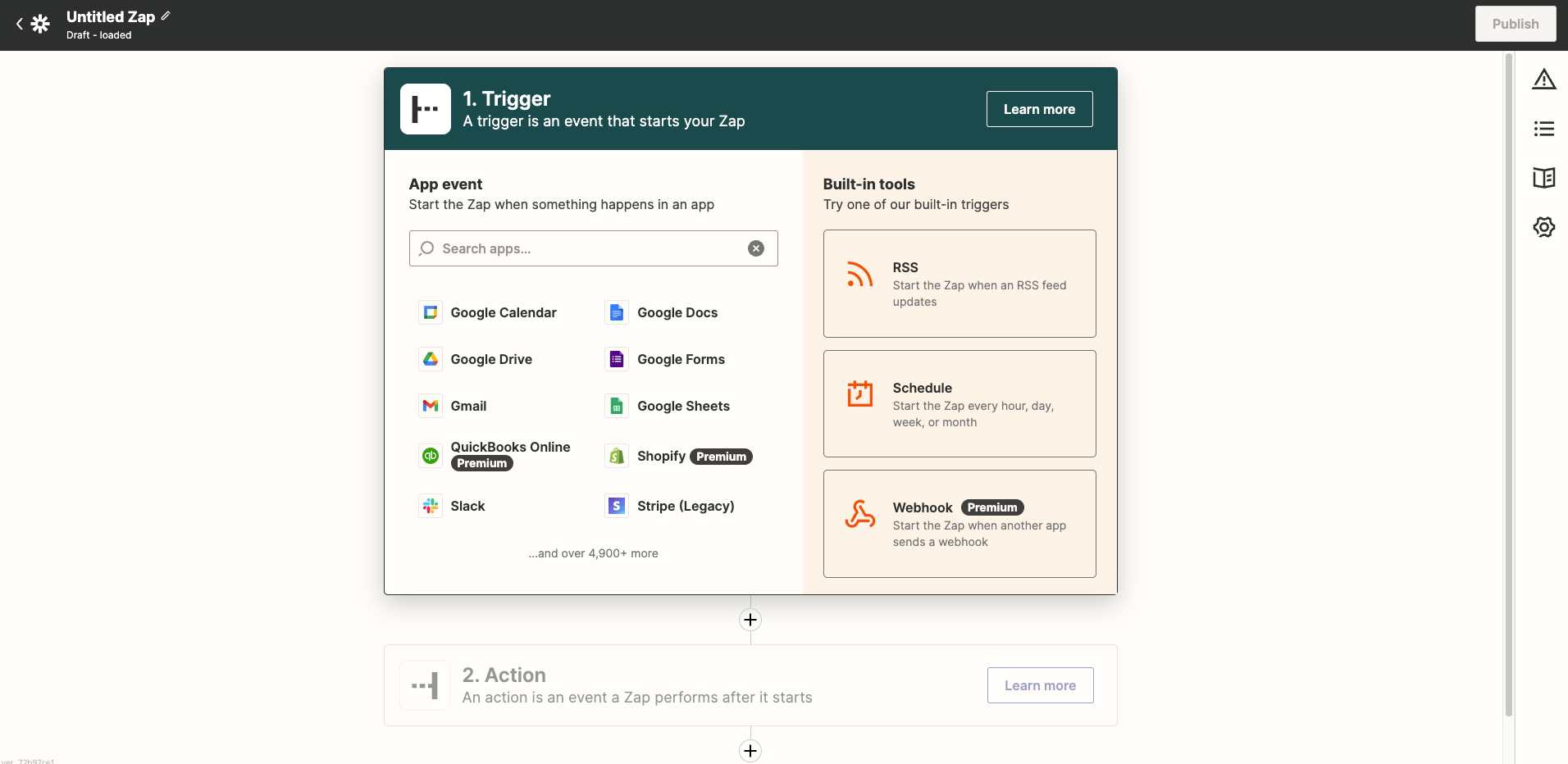This screenshot has height=764, width=1568.
Task: Select Google Sheets app label
Action: tap(683, 406)
